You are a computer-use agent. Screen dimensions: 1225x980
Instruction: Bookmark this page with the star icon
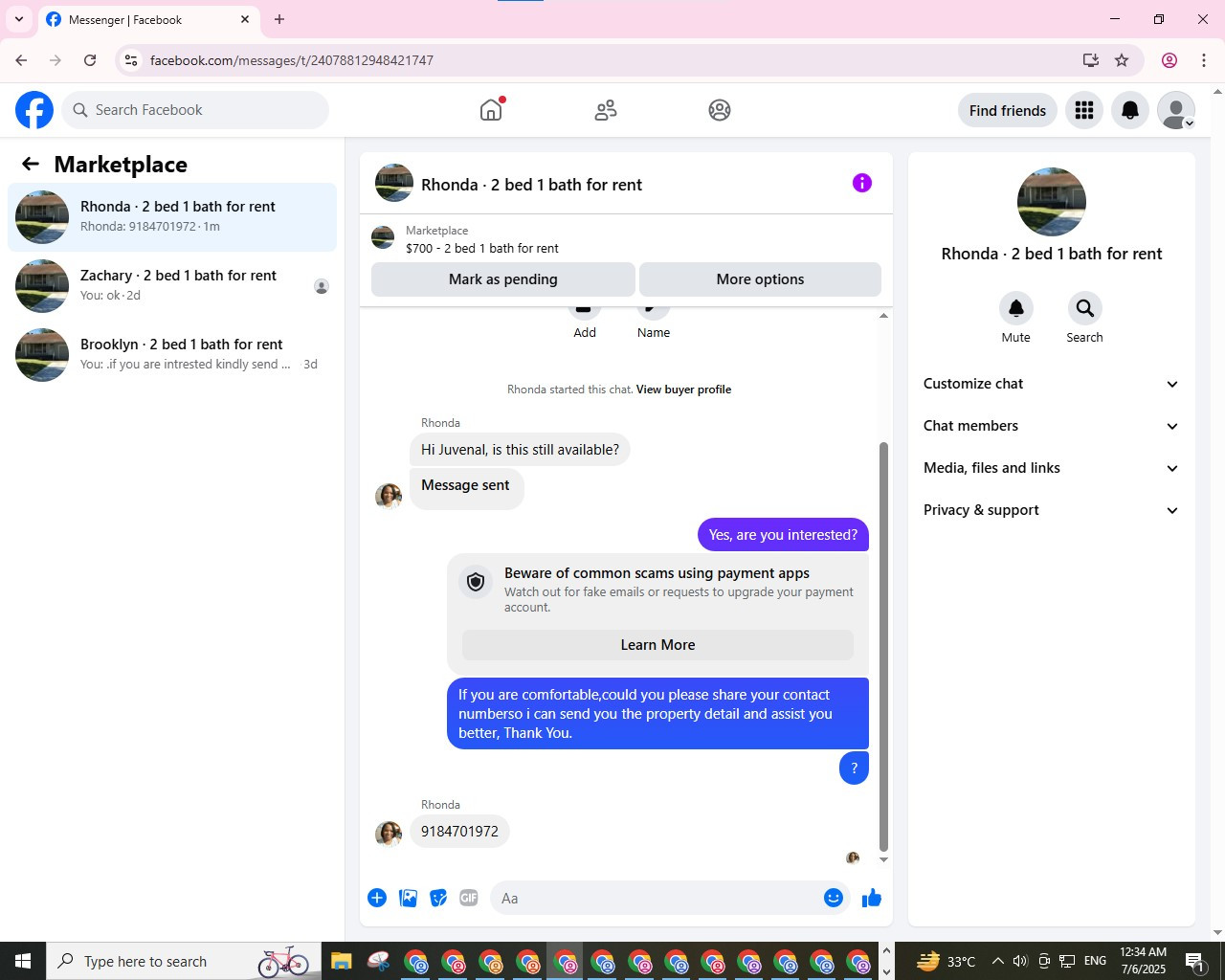tap(1122, 60)
